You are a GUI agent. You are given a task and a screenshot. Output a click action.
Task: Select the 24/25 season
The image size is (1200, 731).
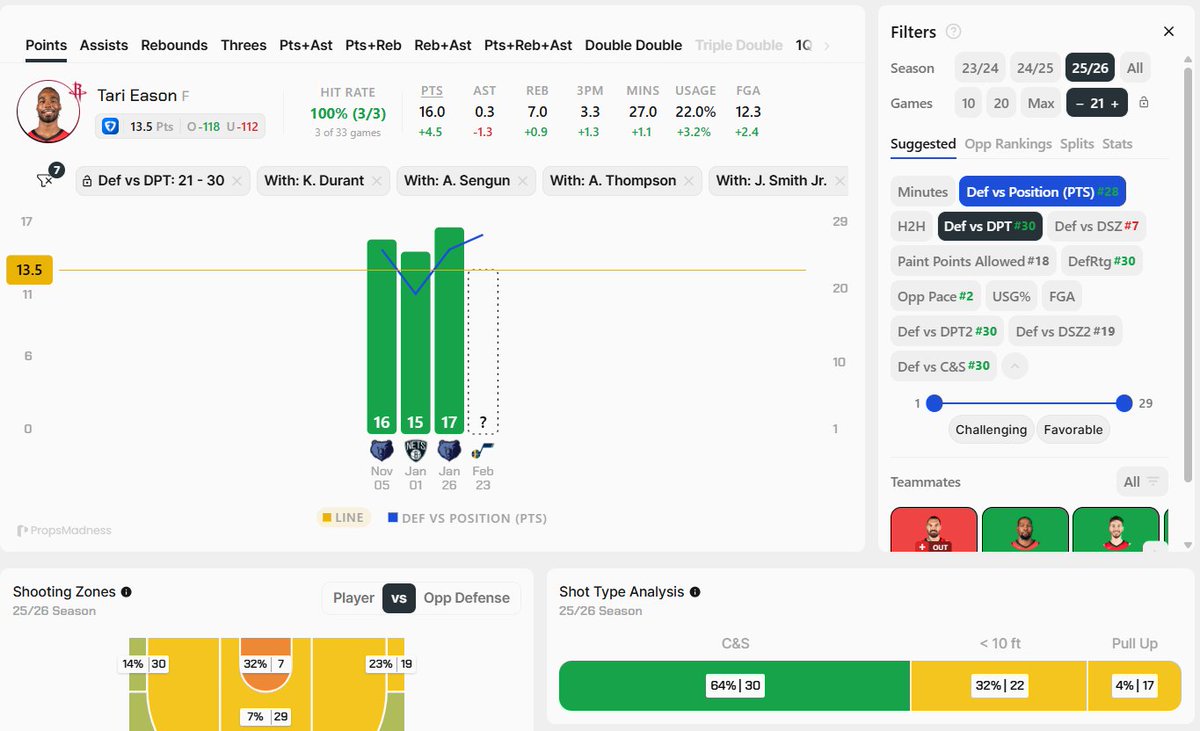pos(1035,68)
